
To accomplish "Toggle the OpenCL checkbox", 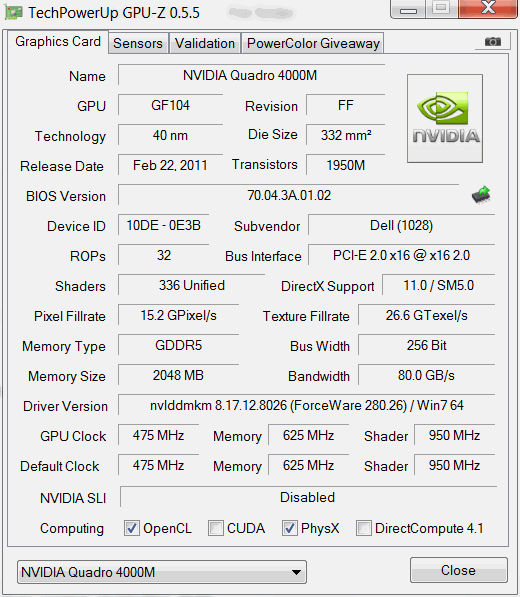I will [x=132, y=528].
